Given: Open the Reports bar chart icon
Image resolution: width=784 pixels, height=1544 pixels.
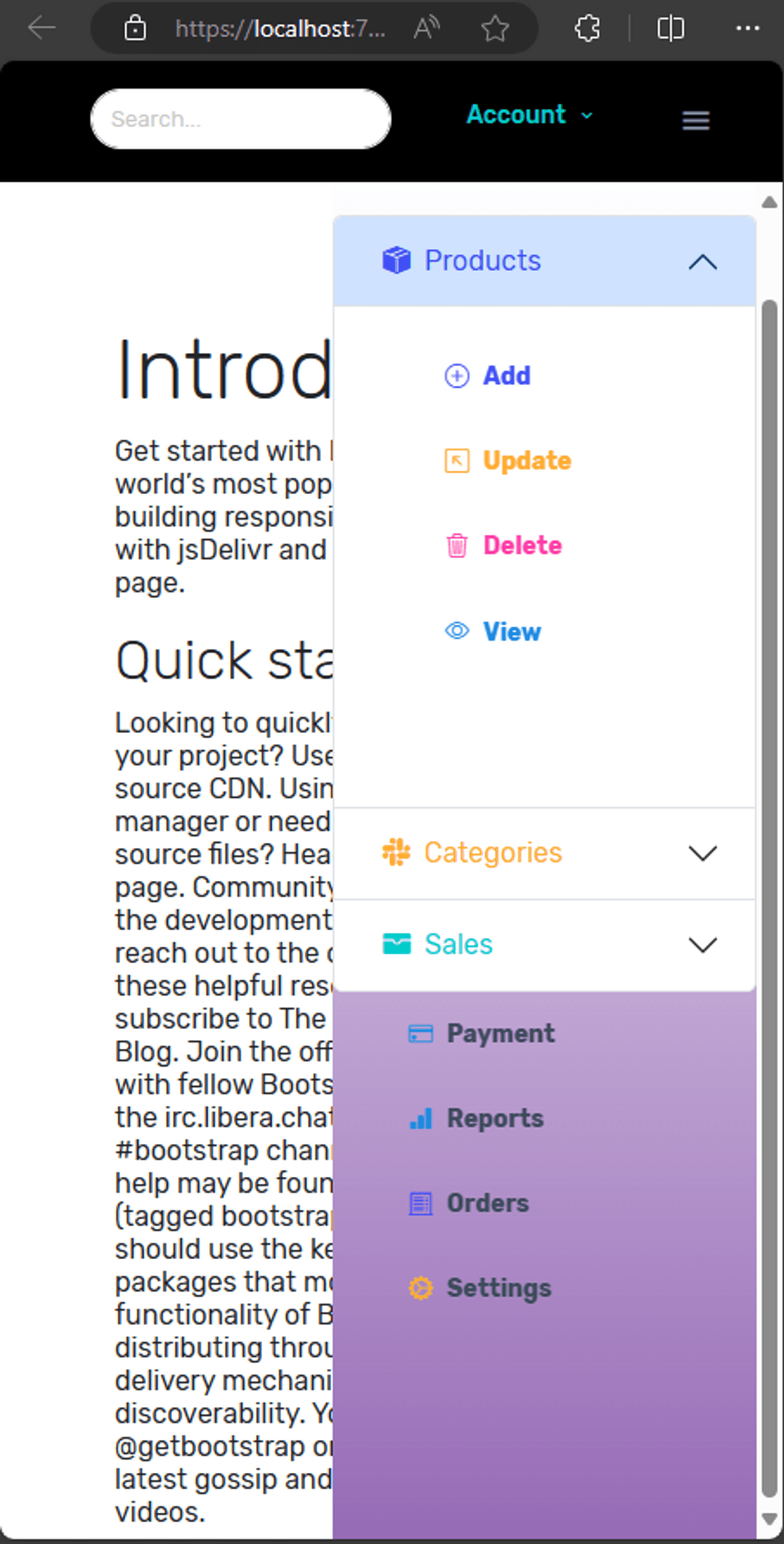Looking at the screenshot, I should pyautogui.click(x=421, y=1119).
